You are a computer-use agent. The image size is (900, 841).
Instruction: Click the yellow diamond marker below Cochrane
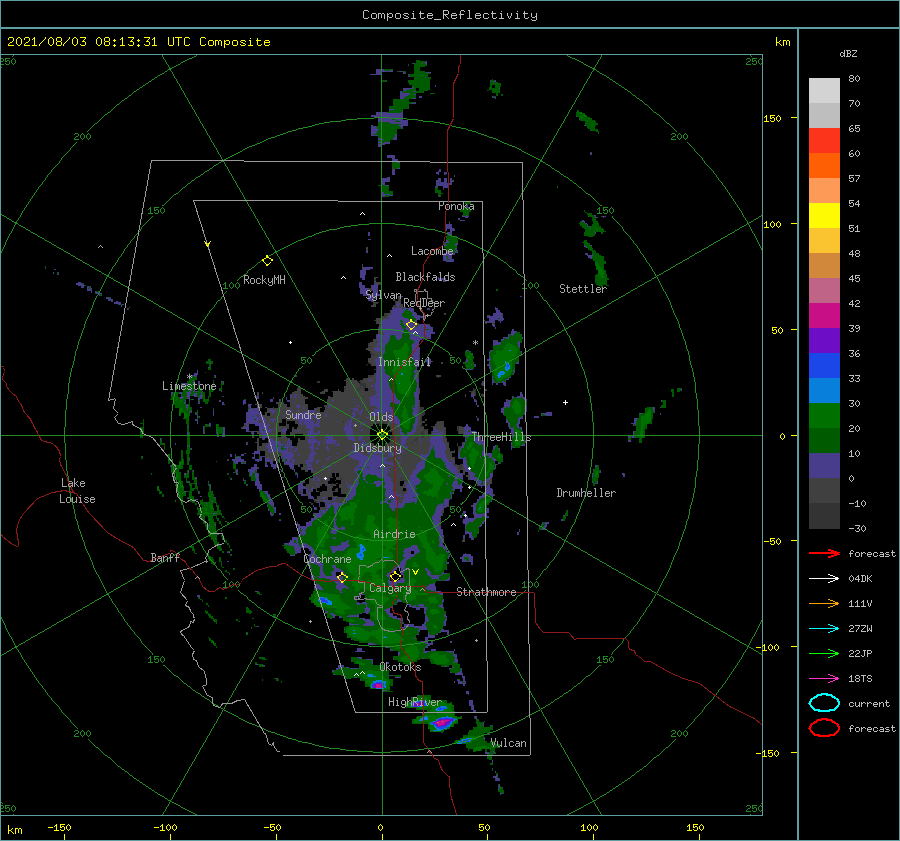pos(342,577)
